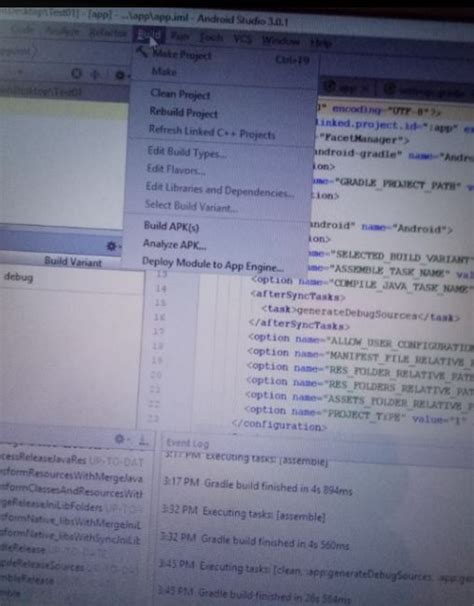Open the project panel gear settings icon
Image resolution: width=474 pixels, height=606 pixels.
tap(120, 75)
